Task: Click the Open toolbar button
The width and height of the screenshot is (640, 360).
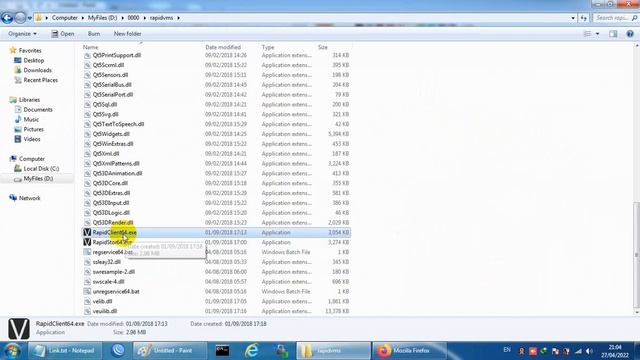Action: point(63,34)
